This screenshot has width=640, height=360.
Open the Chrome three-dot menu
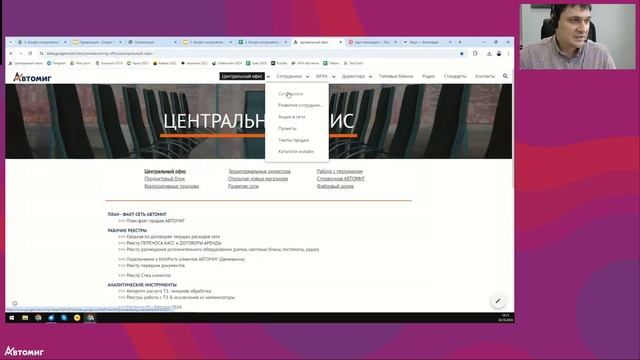[x=509, y=53]
